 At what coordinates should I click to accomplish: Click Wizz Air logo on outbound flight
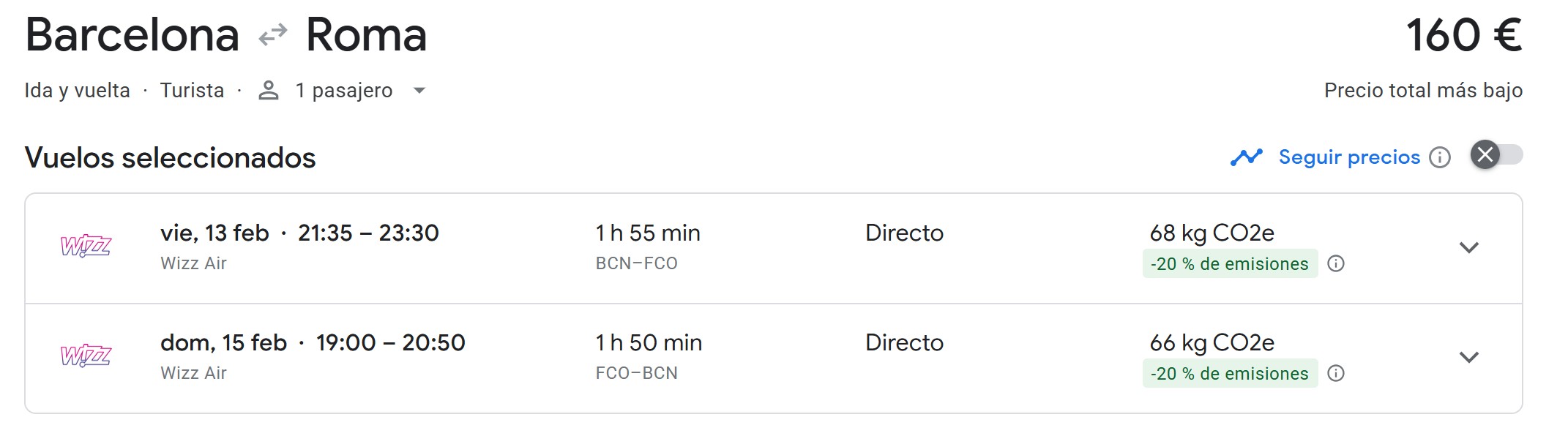86,247
